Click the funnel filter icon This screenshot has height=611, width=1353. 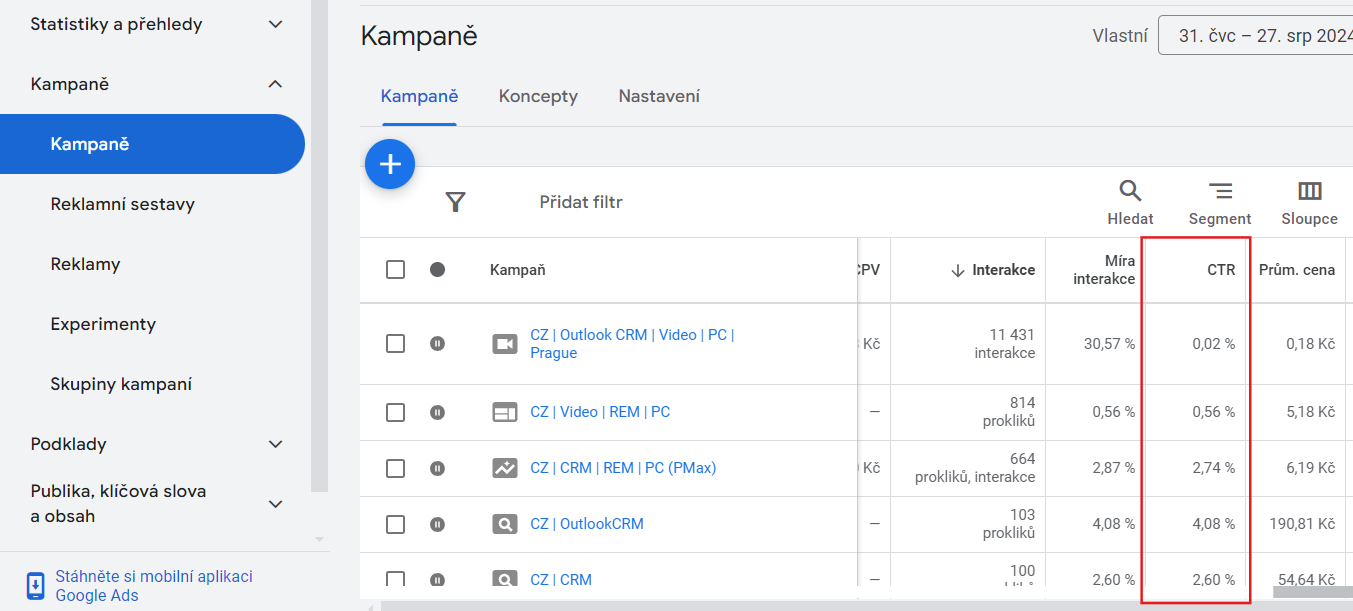tap(456, 202)
